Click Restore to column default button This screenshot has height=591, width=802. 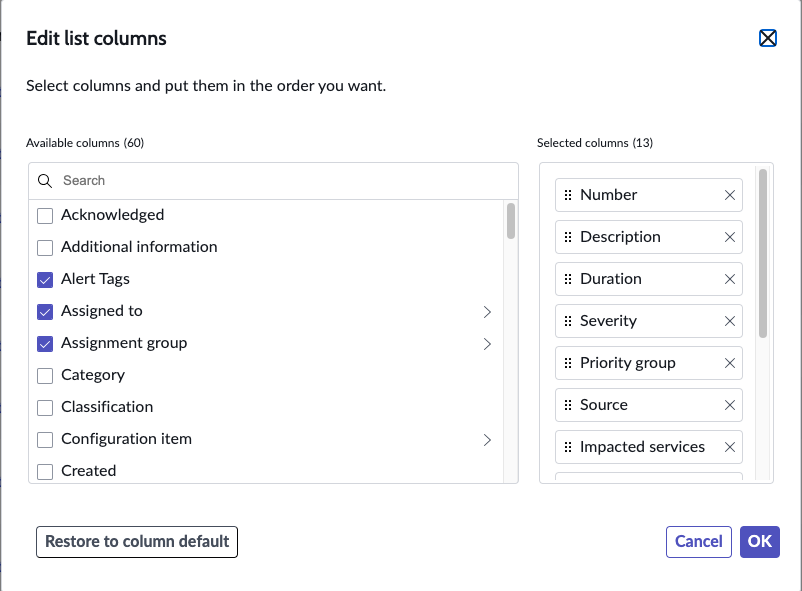click(x=137, y=542)
